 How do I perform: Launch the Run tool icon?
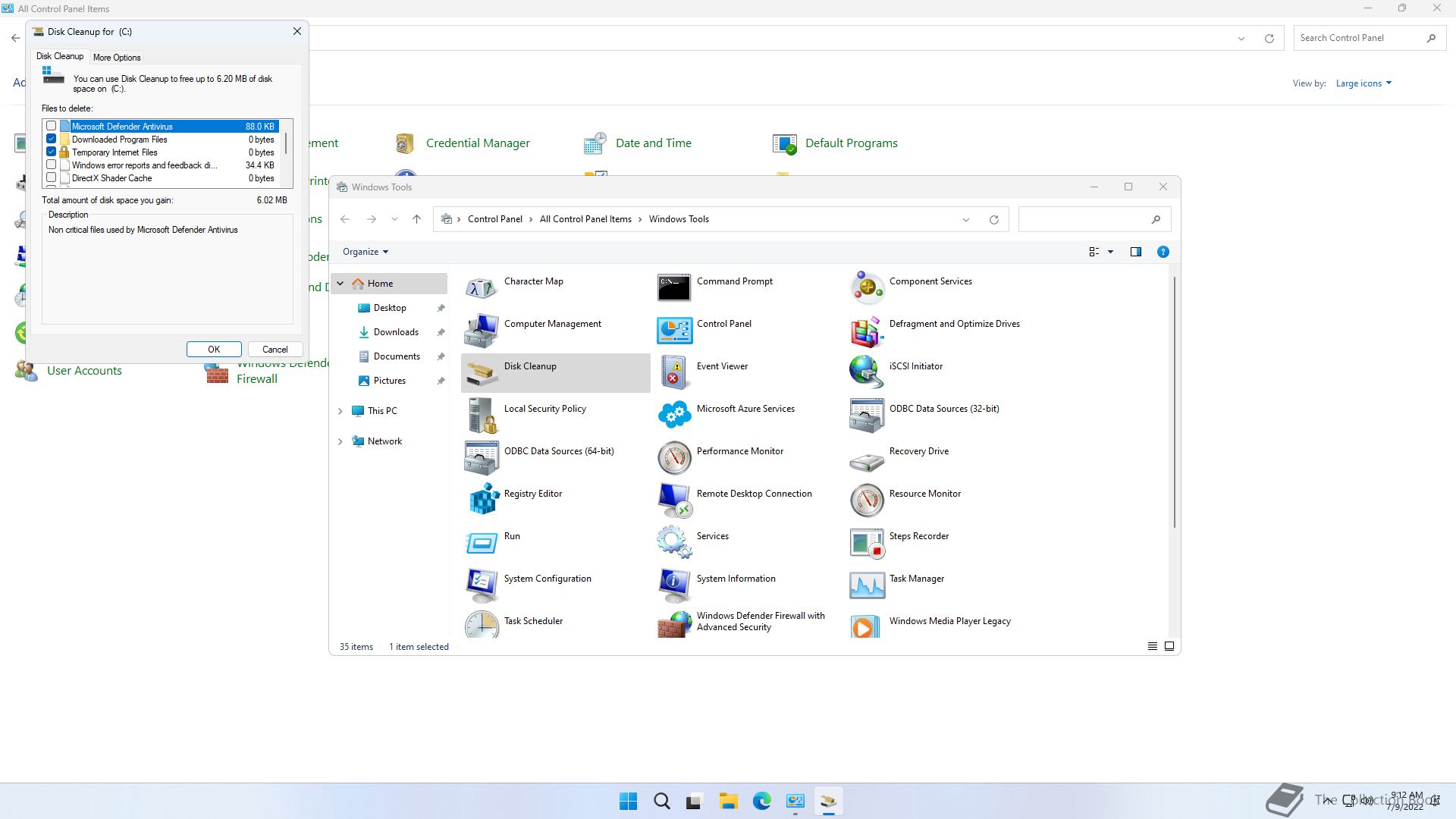(482, 543)
